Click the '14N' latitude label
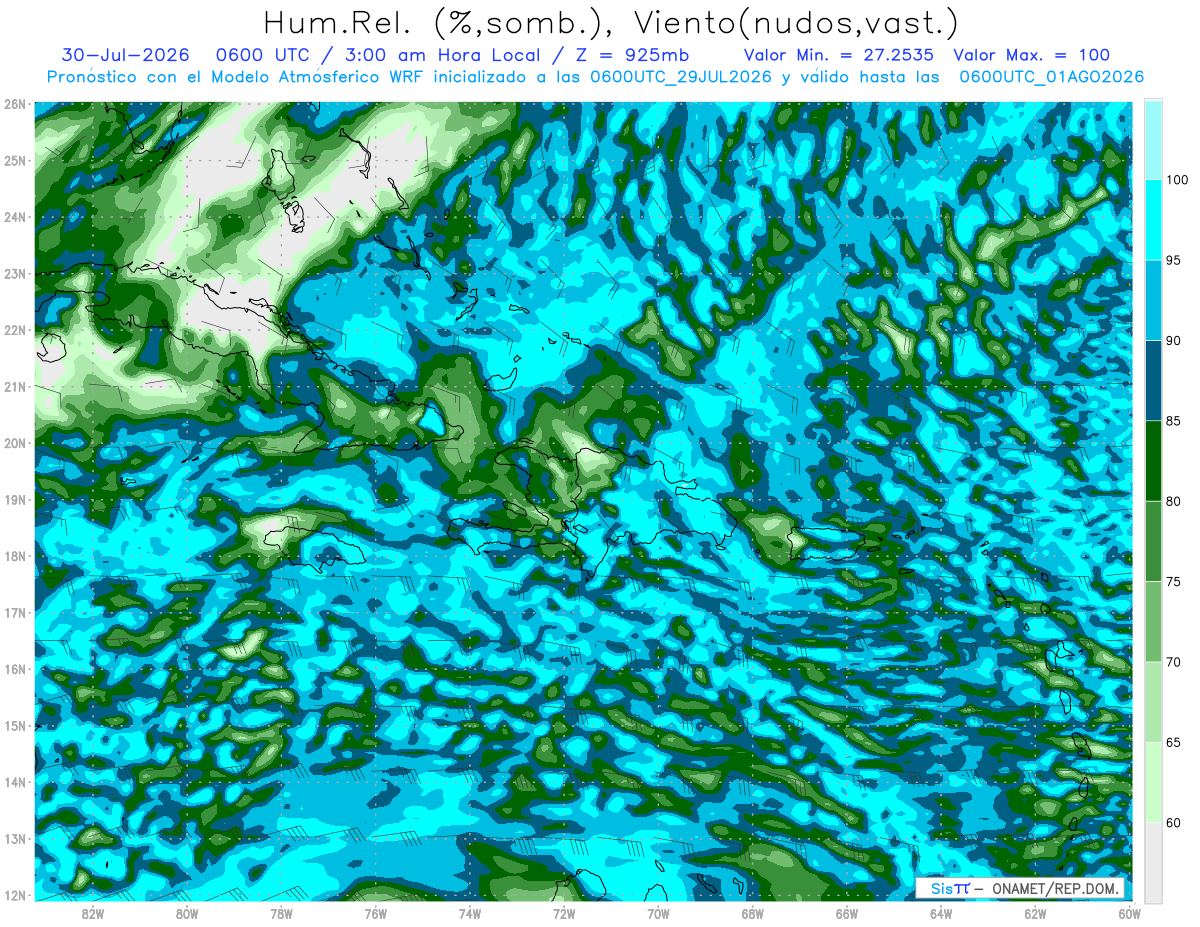This screenshot has height=927, width=1200. pyautogui.click(x=15, y=782)
